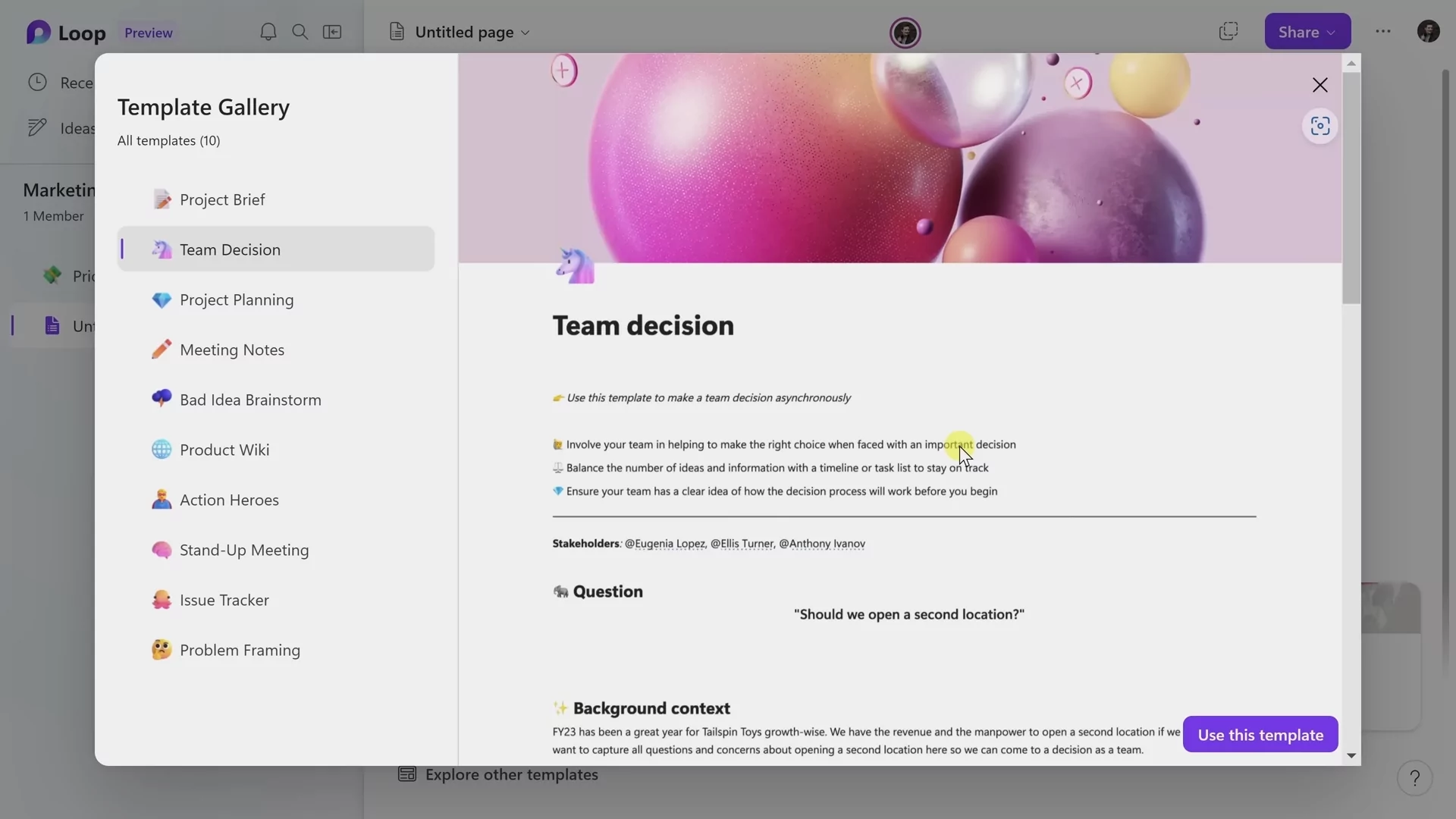Click the Loop logo icon
Screen dimensions: 1456x819
point(39,33)
